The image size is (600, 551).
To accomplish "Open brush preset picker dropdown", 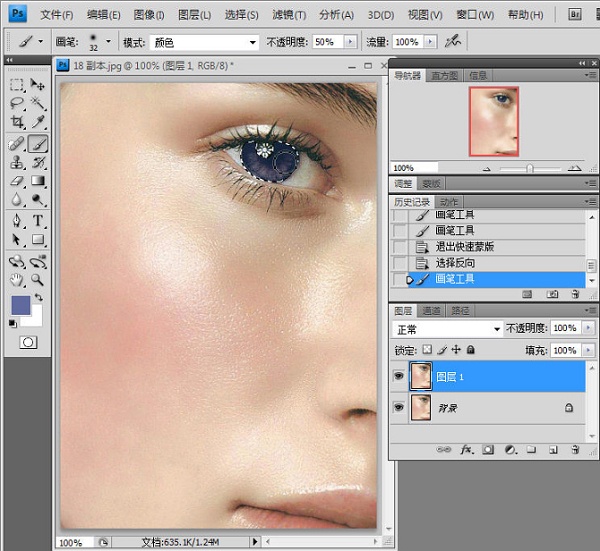I will point(109,41).
